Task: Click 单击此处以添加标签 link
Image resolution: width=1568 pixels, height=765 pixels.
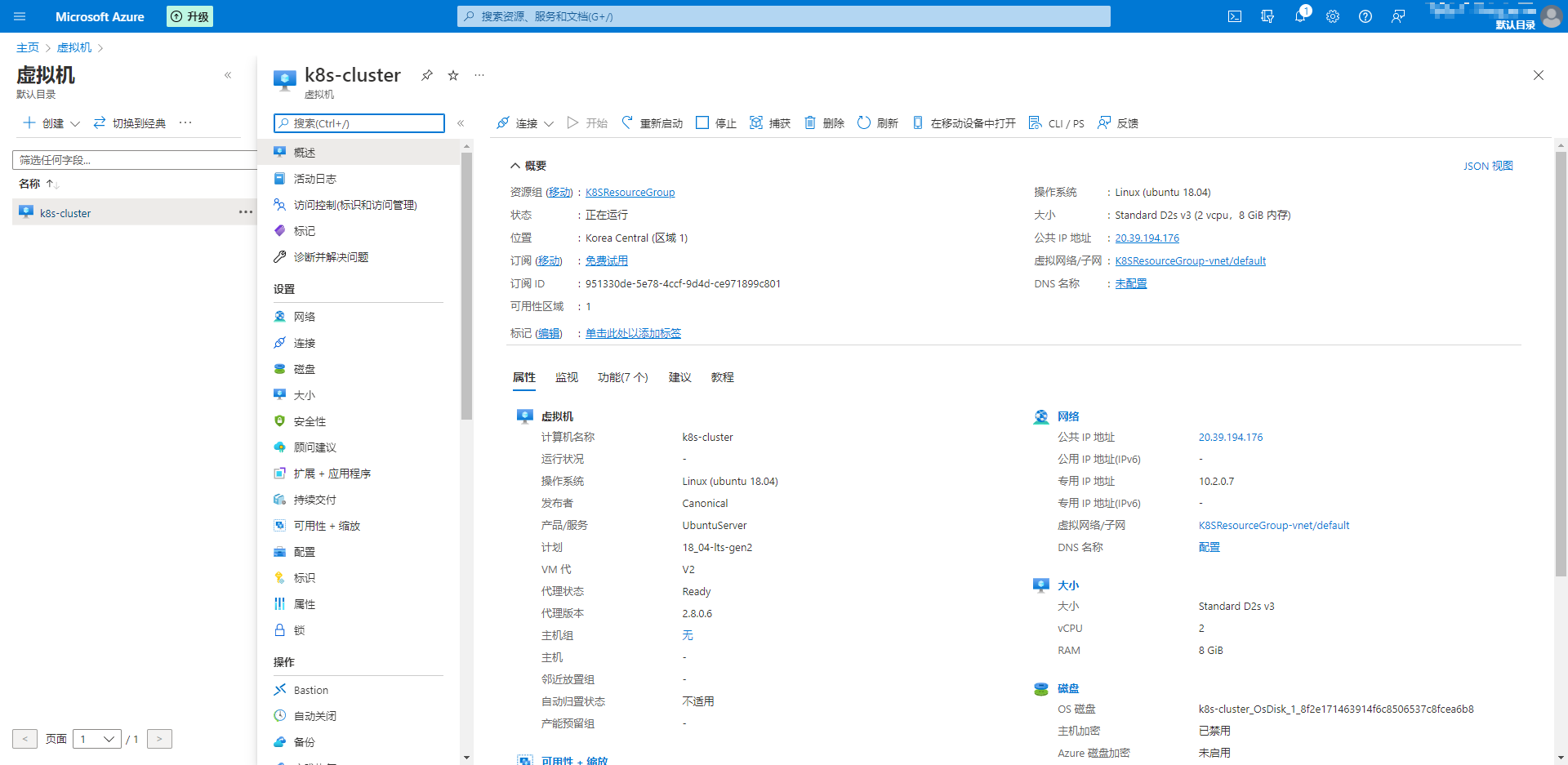Action: (x=633, y=333)
